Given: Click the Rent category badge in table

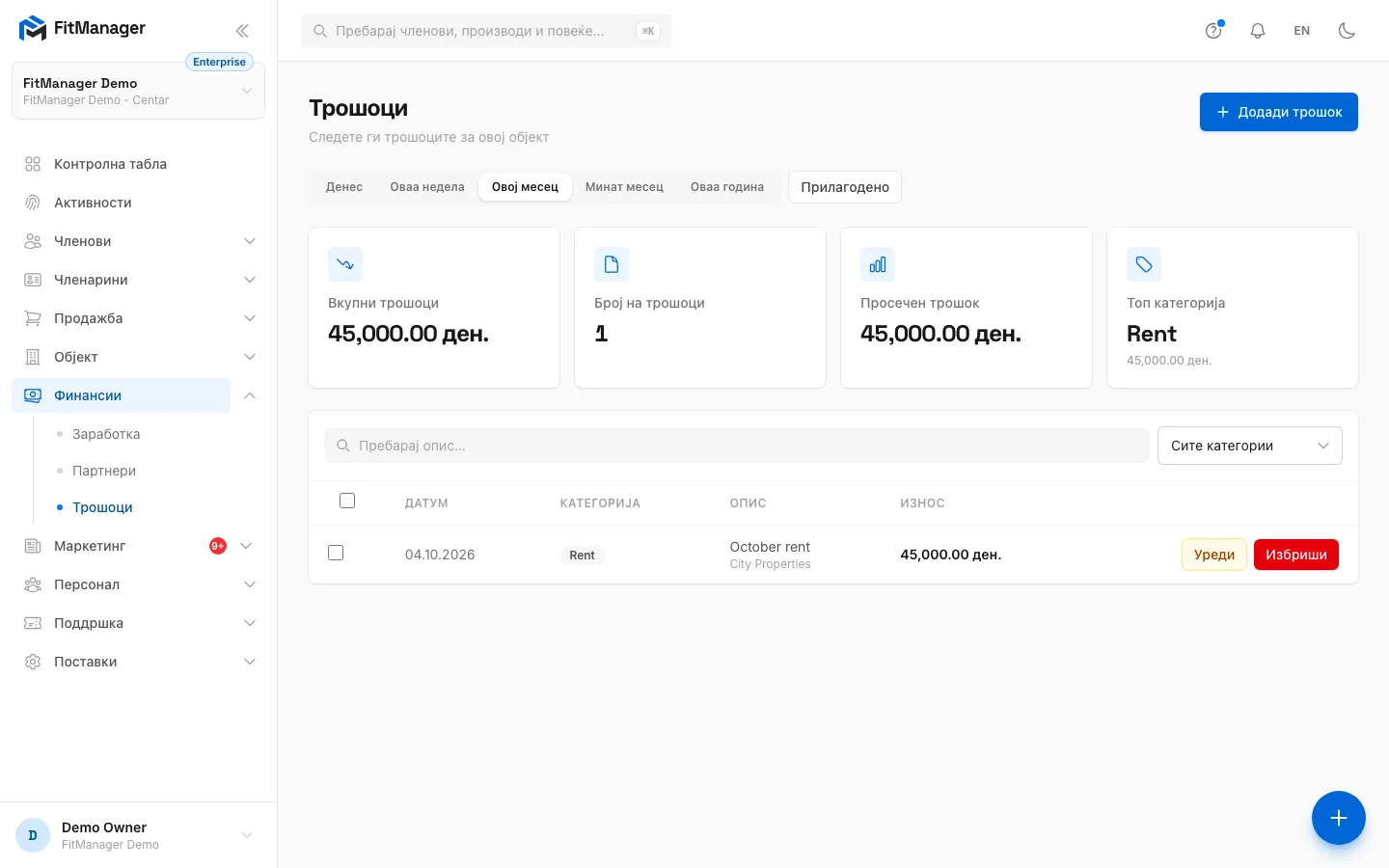Looking at the screenshot, I should (x=582, y=556).
